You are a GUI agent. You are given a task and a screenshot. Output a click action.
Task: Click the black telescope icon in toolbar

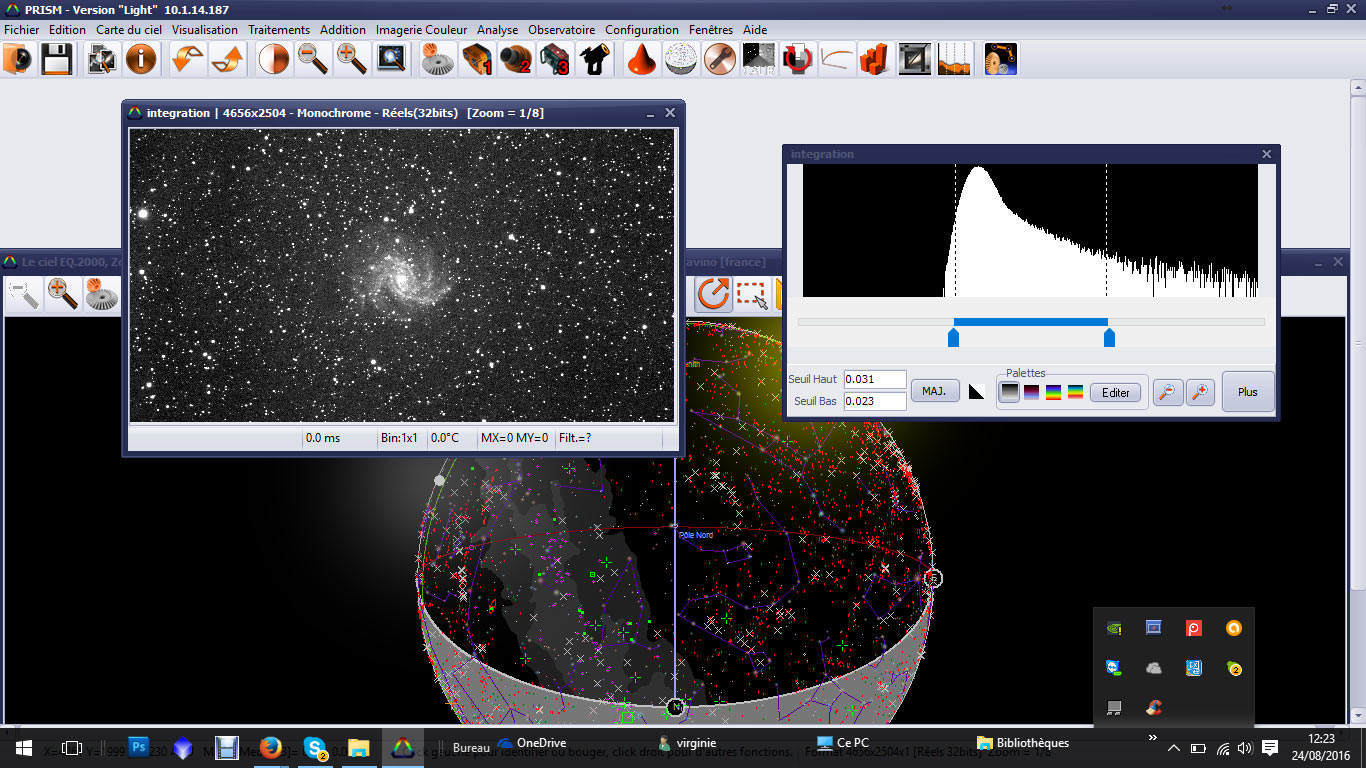tap(595, 60)
